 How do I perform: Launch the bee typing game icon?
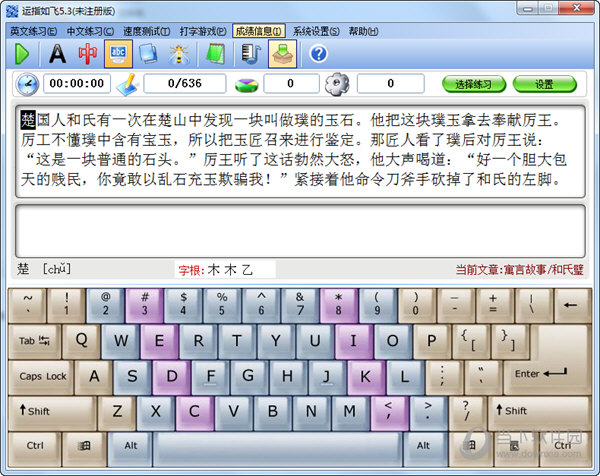[x=179, y=54]
